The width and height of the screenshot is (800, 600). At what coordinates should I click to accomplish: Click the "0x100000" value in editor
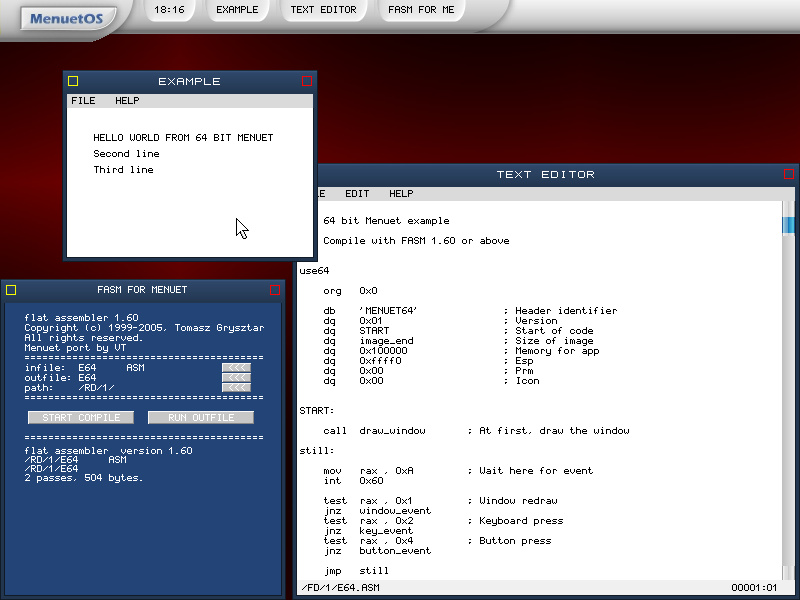pos(383,351)
